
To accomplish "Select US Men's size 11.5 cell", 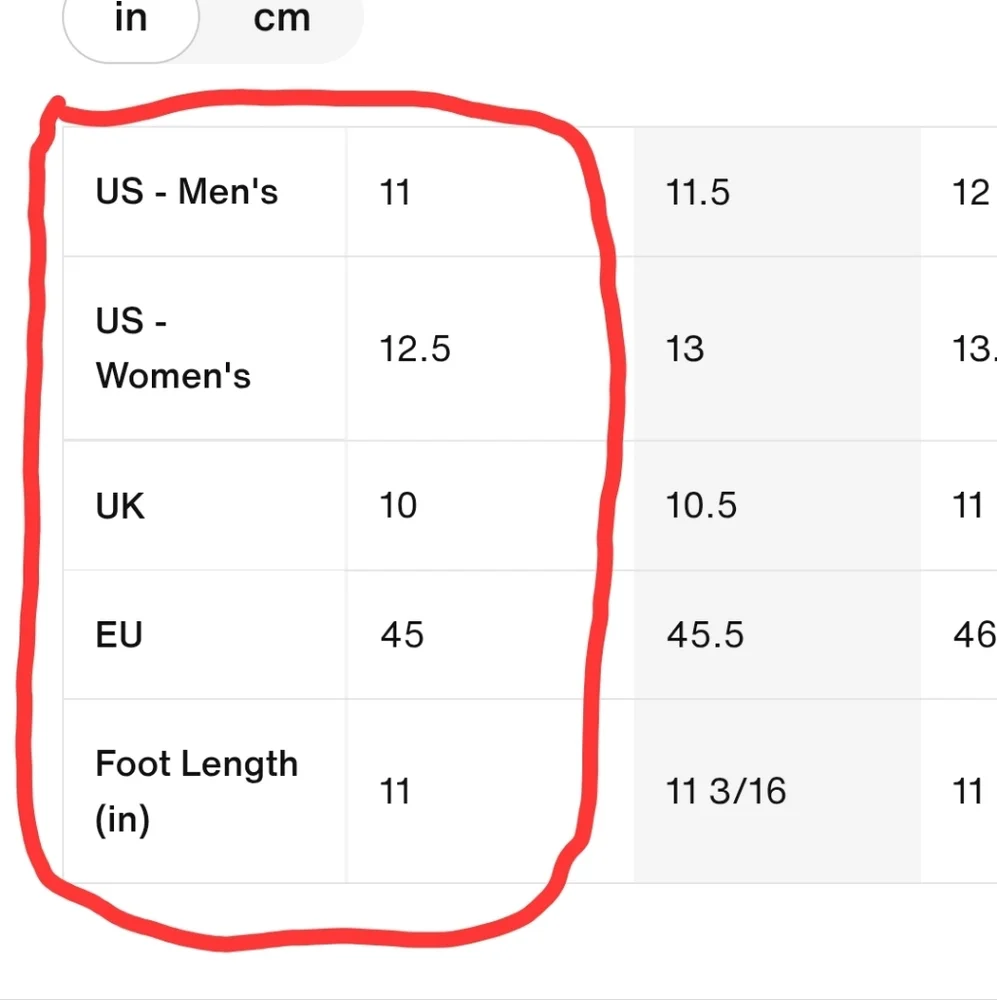I will pos(777,191).
